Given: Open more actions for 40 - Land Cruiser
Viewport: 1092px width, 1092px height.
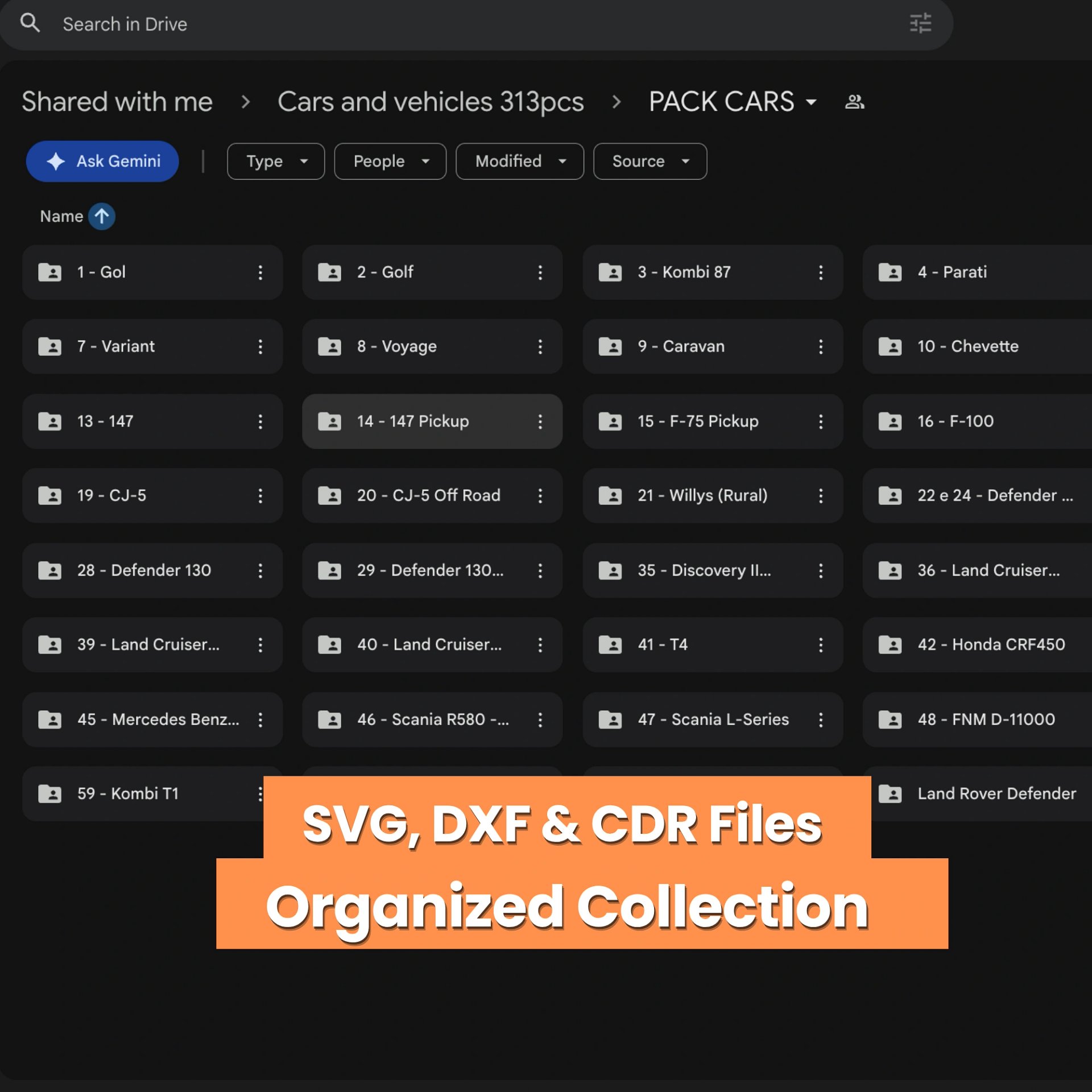Looking at the screenshot, I should coord(540,644).
